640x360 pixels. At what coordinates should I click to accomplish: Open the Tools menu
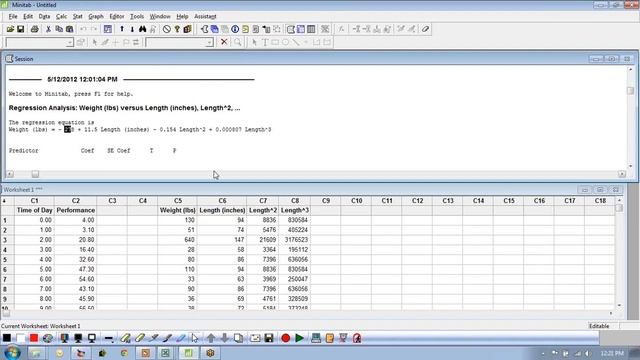137,16
